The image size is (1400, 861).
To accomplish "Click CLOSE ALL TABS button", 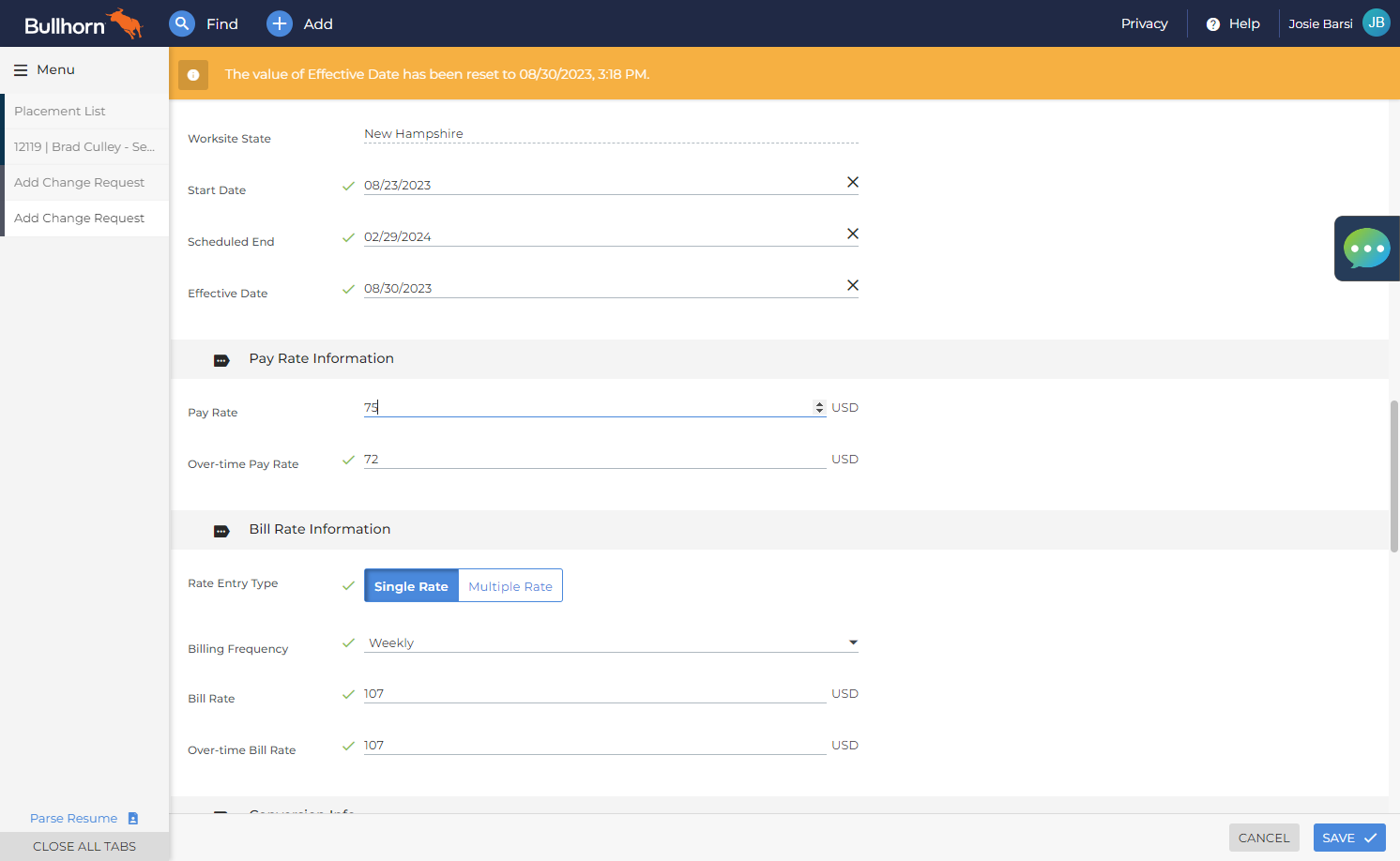I will pos(84,846).
